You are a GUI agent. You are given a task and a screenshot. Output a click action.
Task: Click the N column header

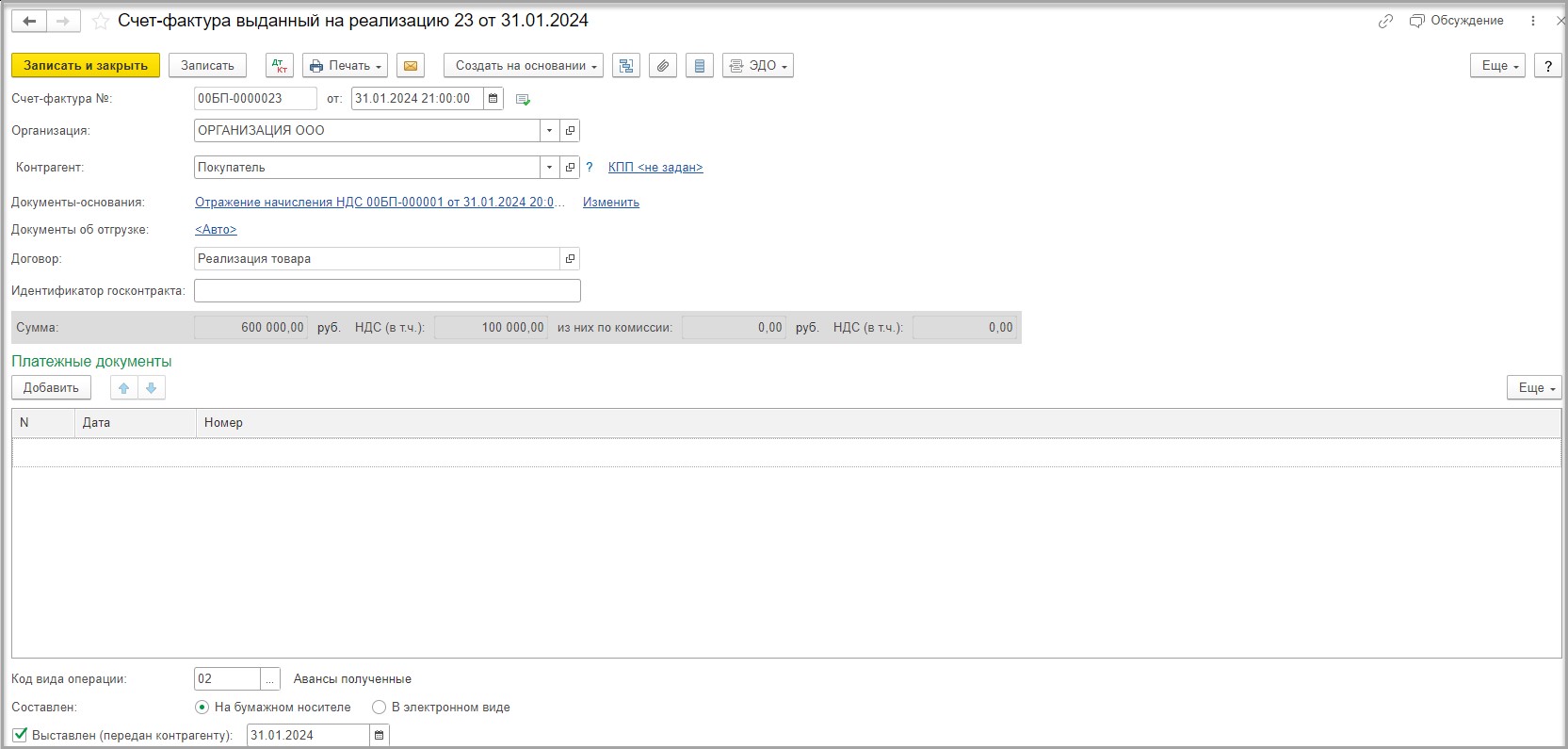43,423
